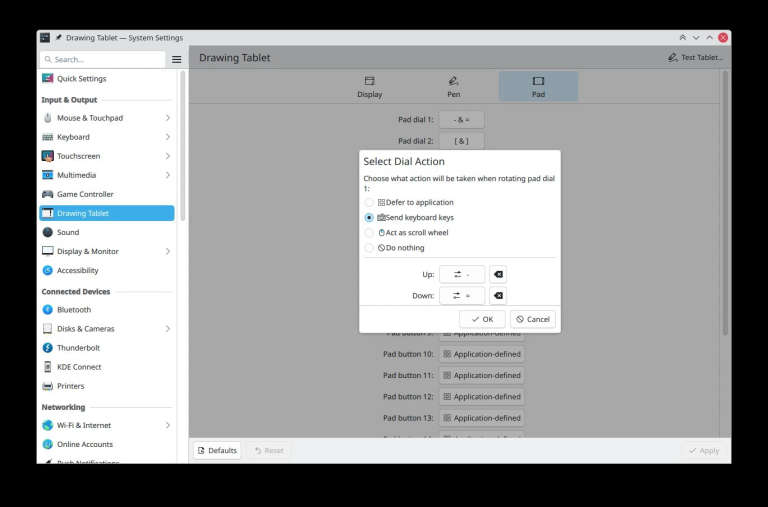Open KDE Connect settings

pyautogui.click(x=79, y=367)
